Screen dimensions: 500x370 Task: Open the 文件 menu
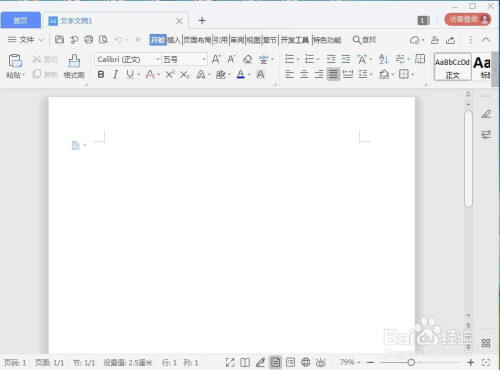[26, 40]
